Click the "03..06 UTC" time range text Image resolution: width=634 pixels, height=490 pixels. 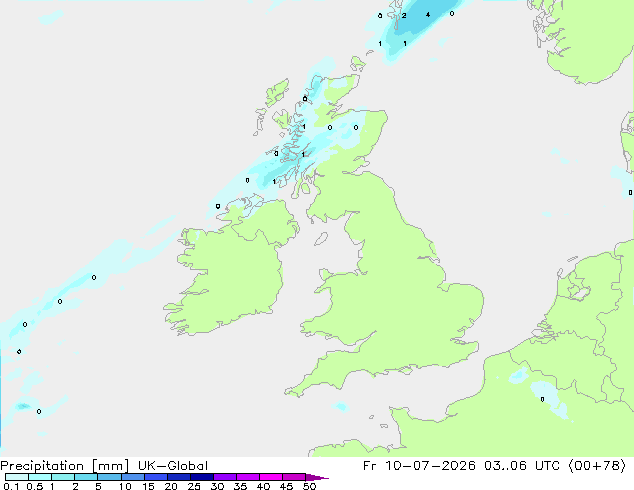(x=522, y=466)
